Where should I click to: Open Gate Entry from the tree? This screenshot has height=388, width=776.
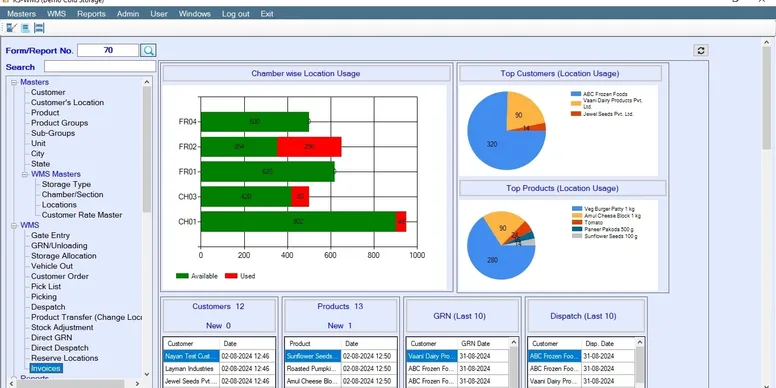50,236
